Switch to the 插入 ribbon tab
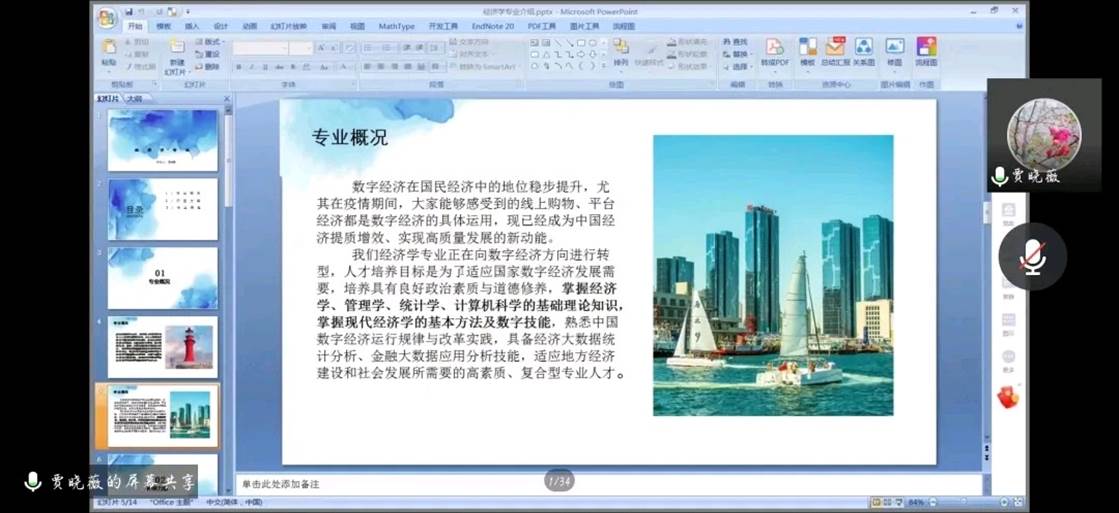The width and height of the screenshot is (1119, 513). (x=191, y=26)
